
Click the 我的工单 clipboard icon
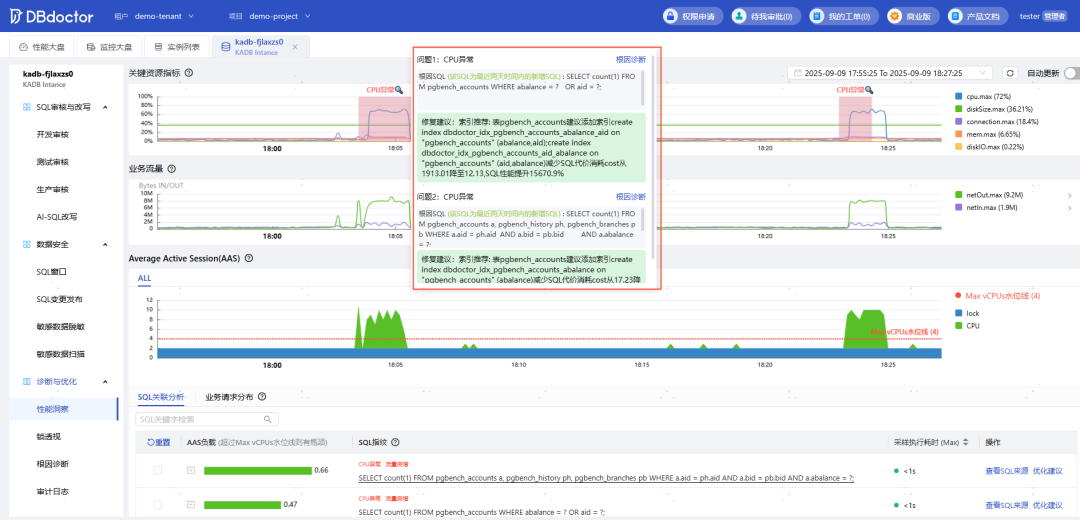(x=818, y=16)
